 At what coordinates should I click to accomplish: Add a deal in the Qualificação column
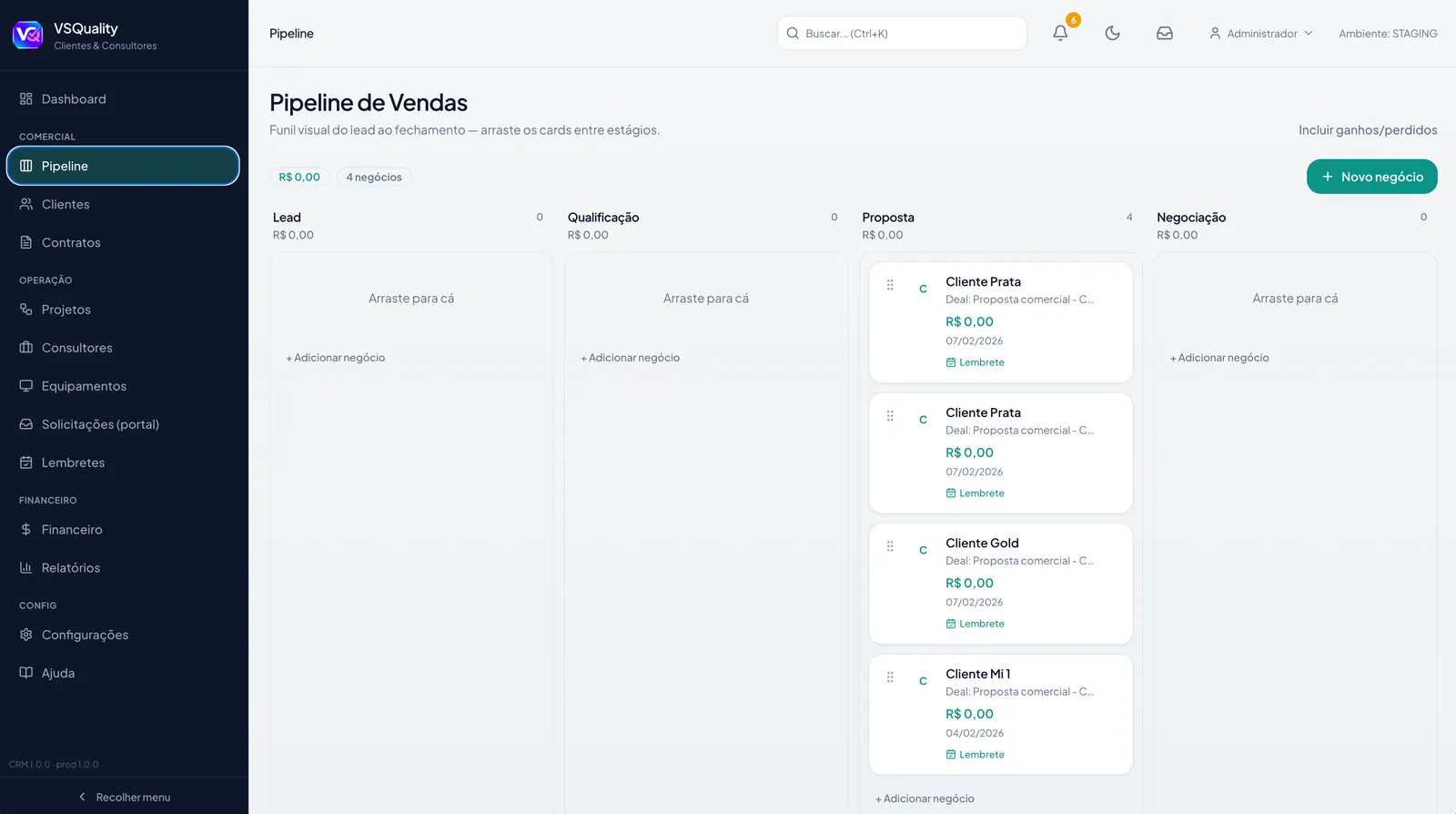[631, 358]
